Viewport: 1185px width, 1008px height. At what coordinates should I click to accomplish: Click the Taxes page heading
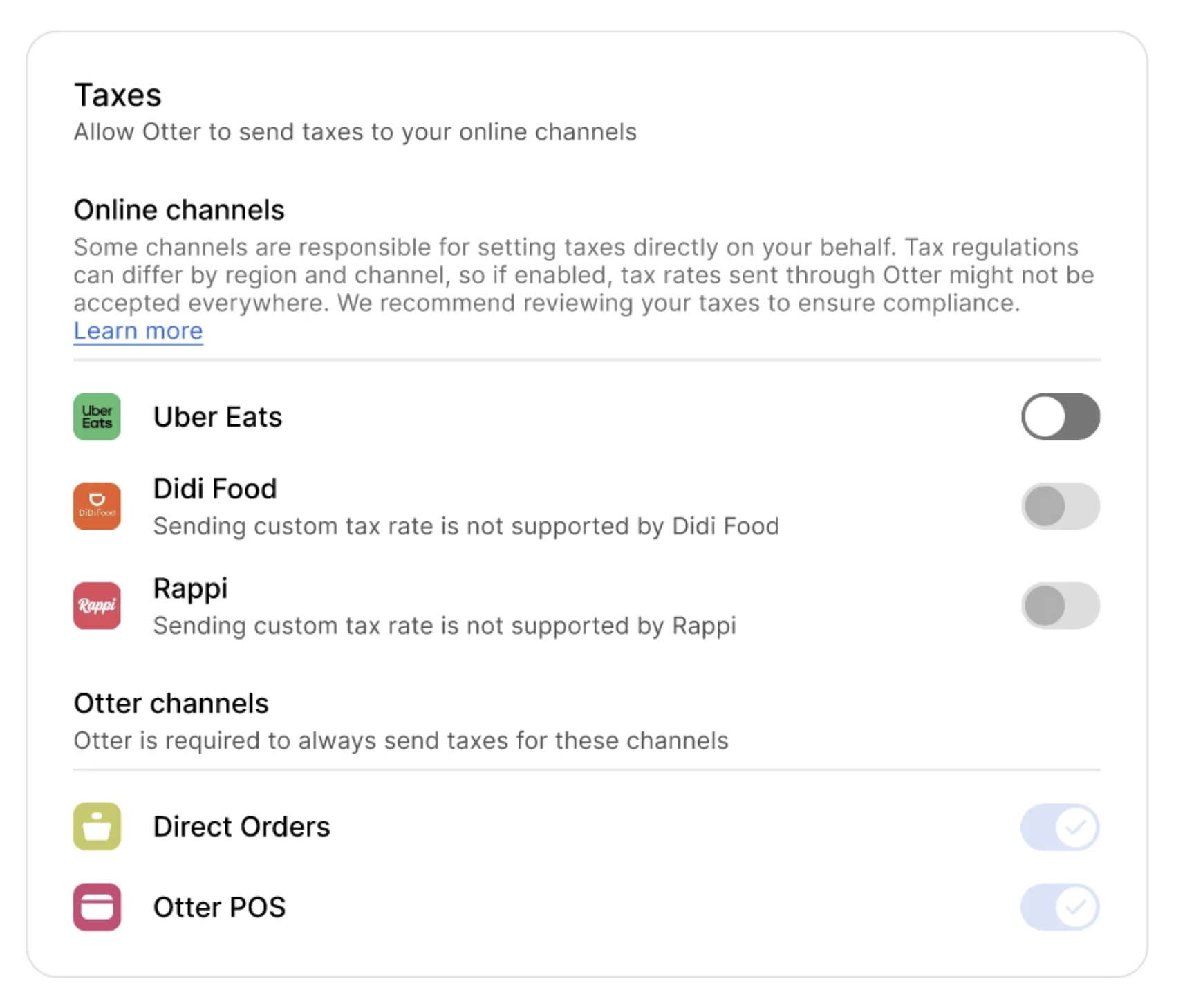[x=118, y=95]
